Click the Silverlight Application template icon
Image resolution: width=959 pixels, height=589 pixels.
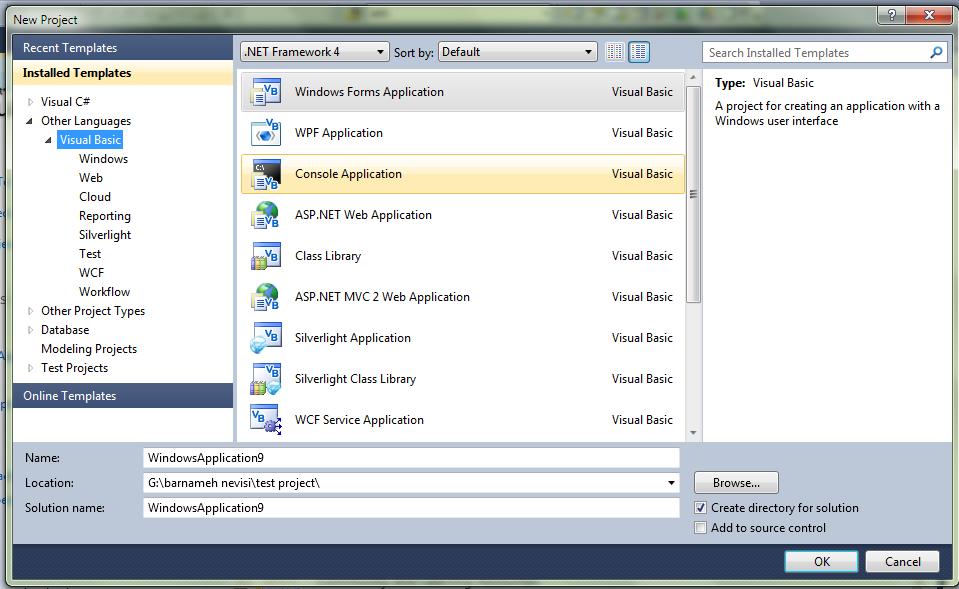(265, 338)
